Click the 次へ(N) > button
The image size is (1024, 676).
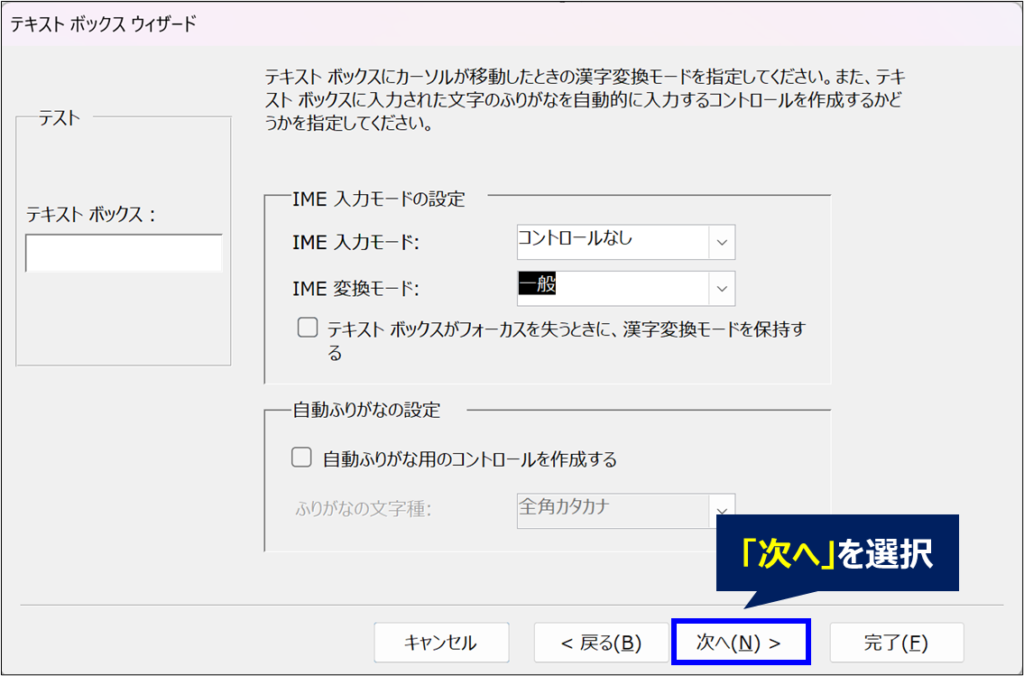click(x=740, y=643)
